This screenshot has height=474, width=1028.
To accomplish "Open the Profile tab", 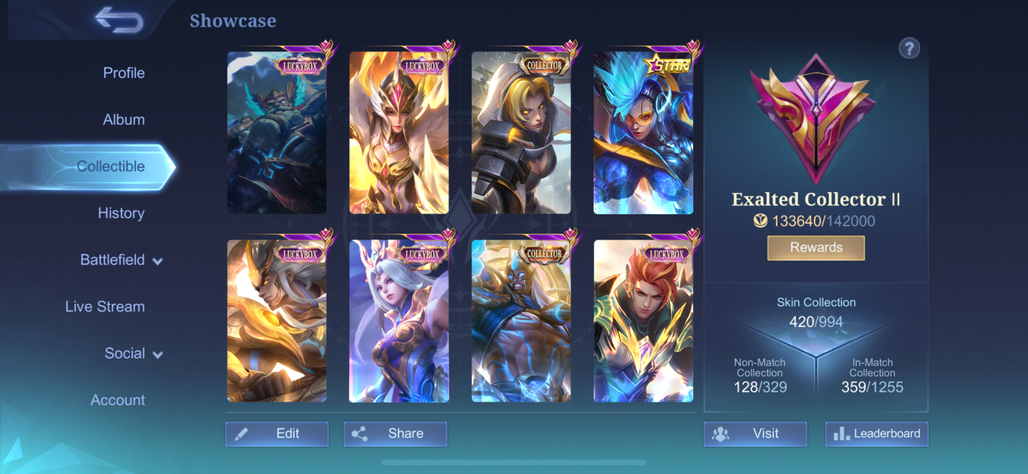I will click(x=123, y=73).
